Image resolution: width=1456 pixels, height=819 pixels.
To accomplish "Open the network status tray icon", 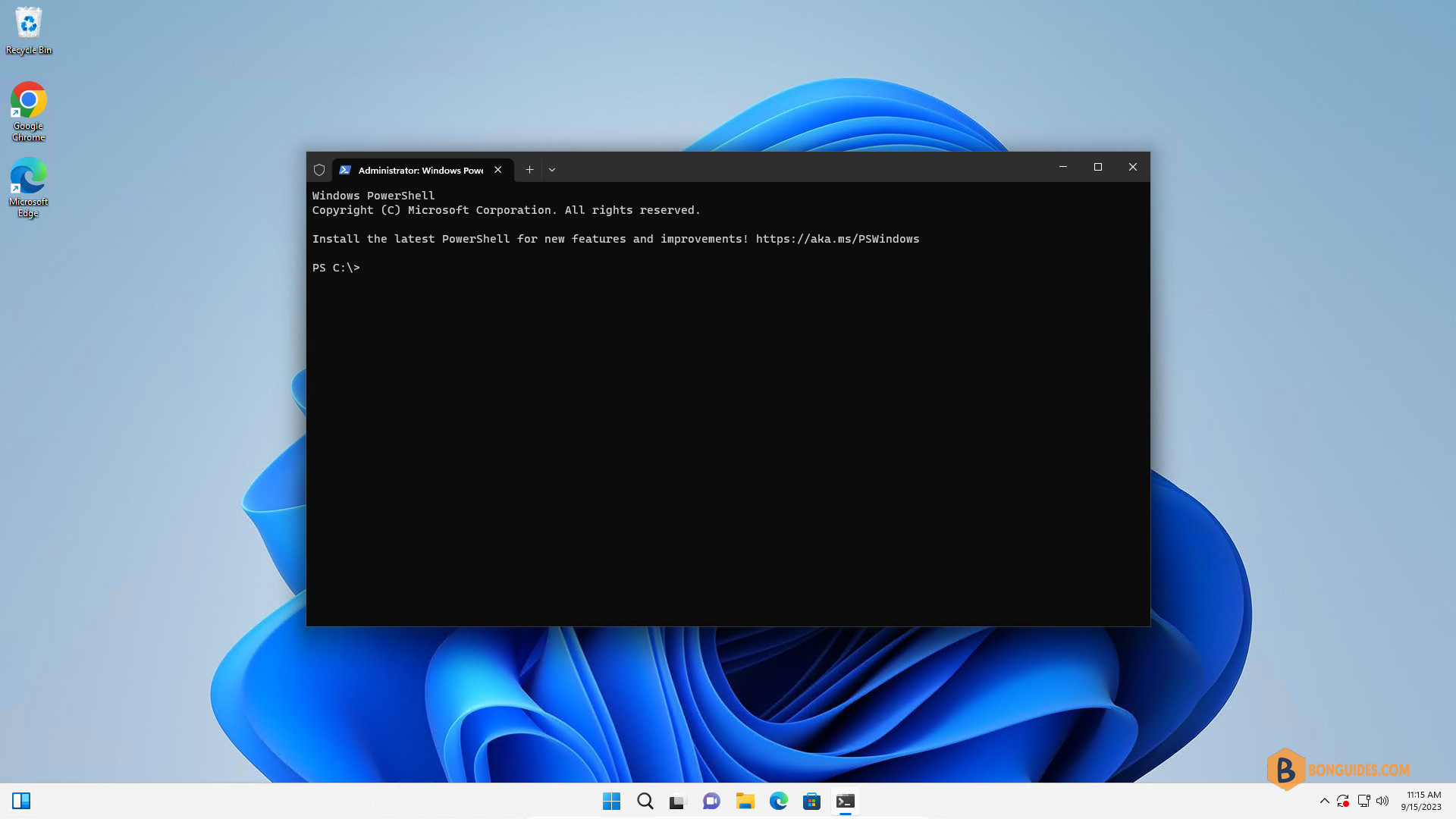I will 1363,801.
